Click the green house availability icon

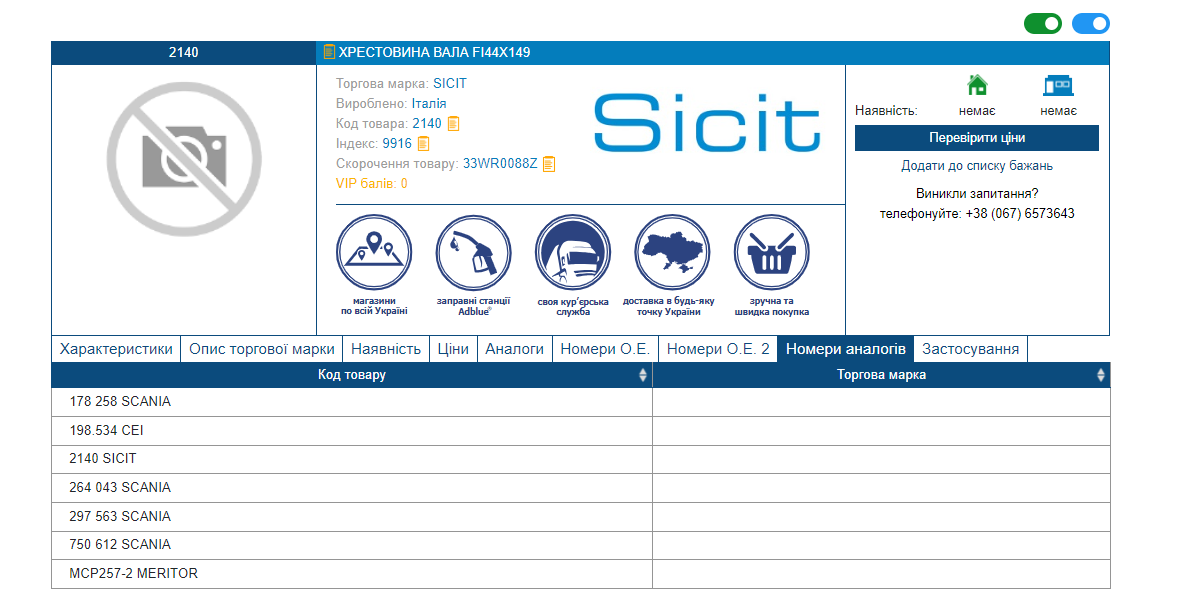[x=977, y=85]
